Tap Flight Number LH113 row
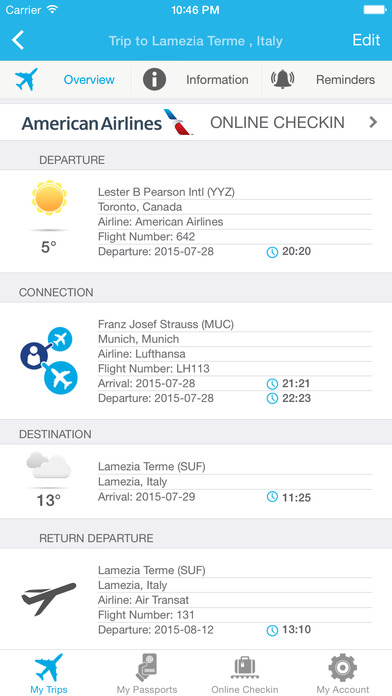 point(235,368)
